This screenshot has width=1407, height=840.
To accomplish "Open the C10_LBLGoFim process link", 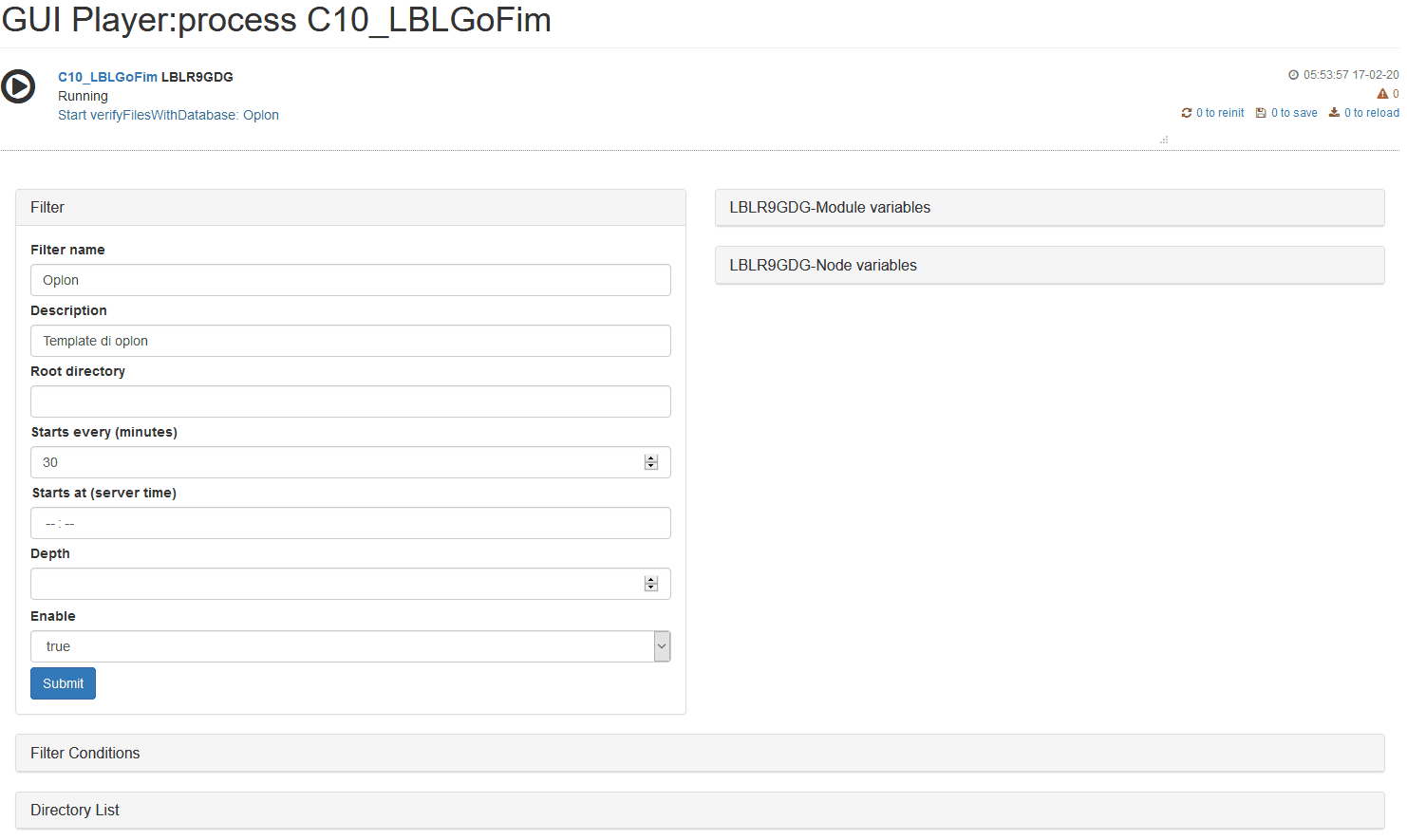I will (107, 77).
